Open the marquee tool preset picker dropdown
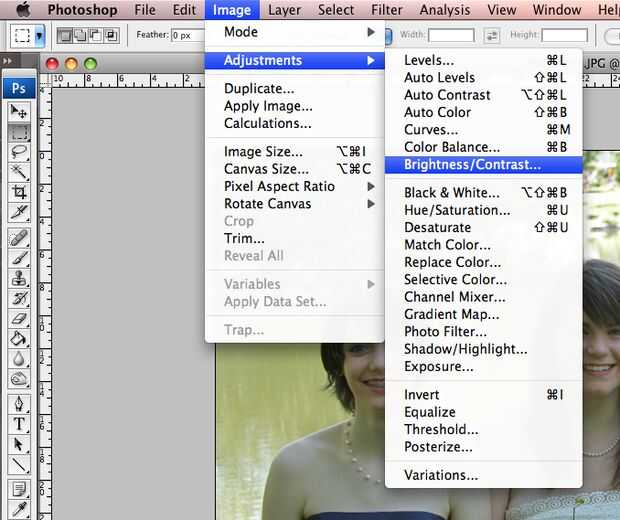Screen dimensions: 620x520 (x=39, y=36)
